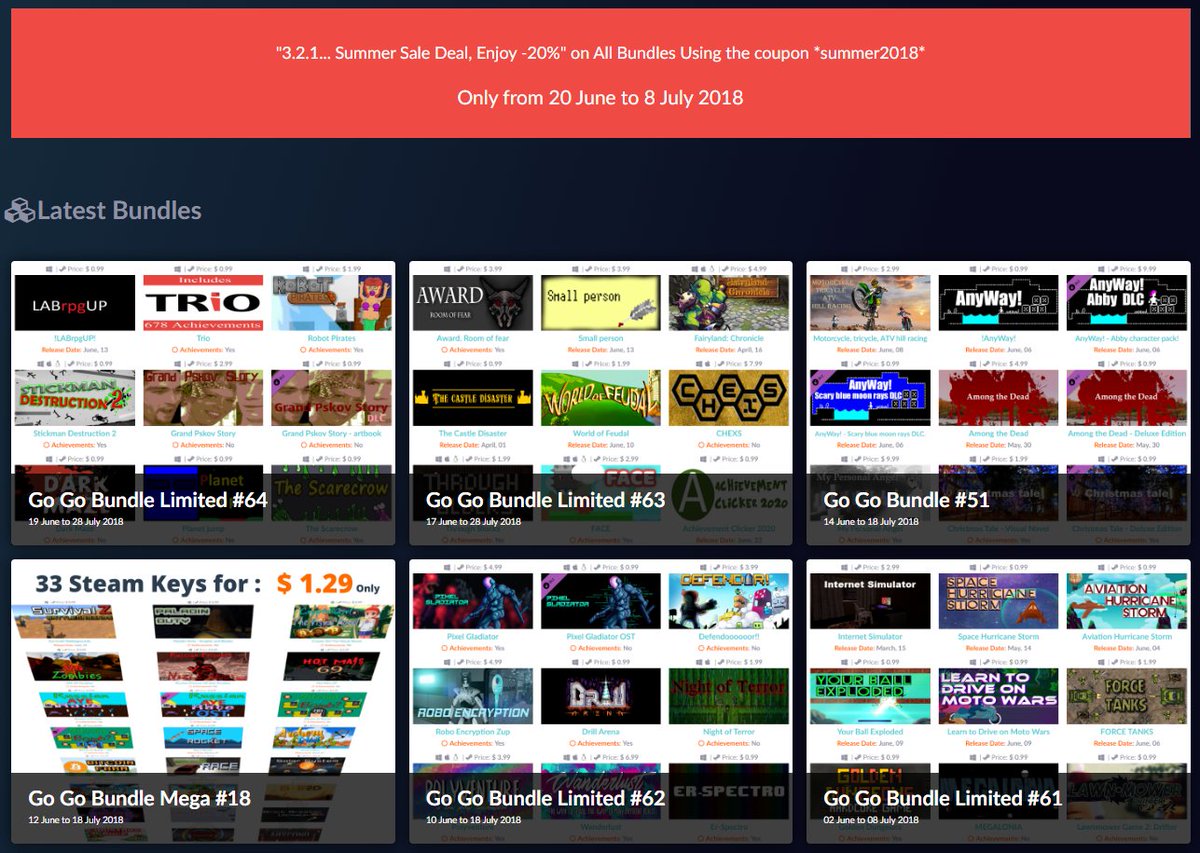Click the Windows platform icon above "Award. Room of fear"
The width and height of the screenshot is (1200, 853).
click(x=447, y=269)
